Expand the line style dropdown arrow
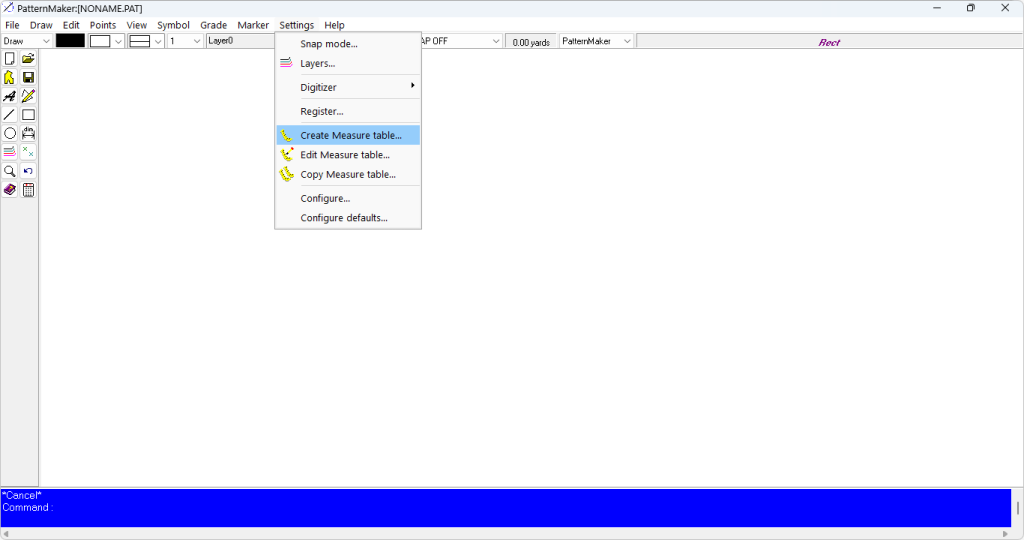This screenshot has width=1024, height=540. 158,41
